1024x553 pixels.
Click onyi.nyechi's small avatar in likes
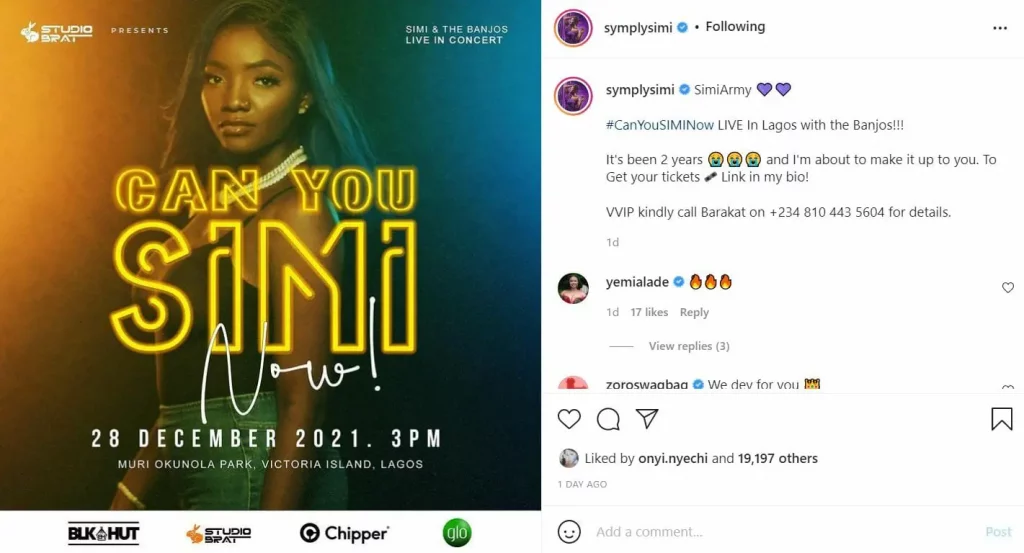pyautogui.click(x=569, y=458)
